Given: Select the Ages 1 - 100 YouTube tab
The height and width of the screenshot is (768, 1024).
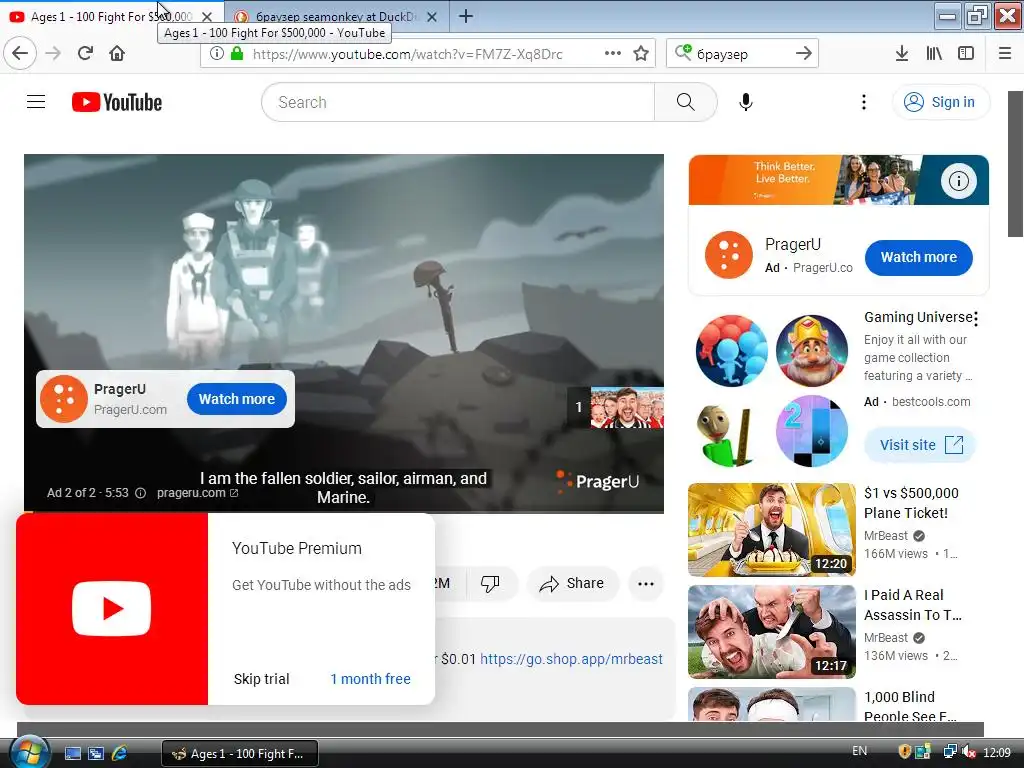Looking at the screenshot, I should click(x=111, y=17).
